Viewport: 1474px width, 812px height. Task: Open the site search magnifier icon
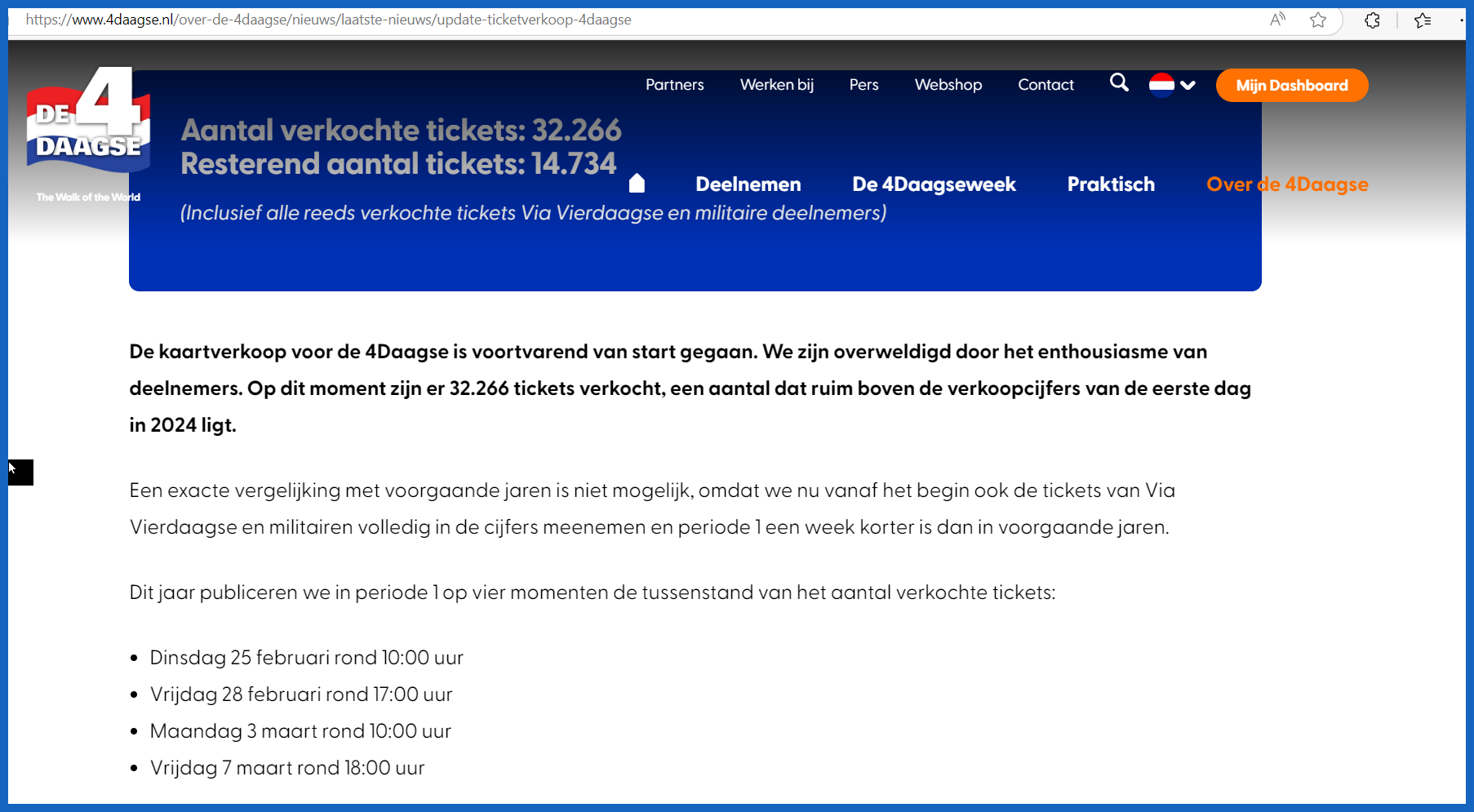pyautogui.click(x=1119, y=82)
